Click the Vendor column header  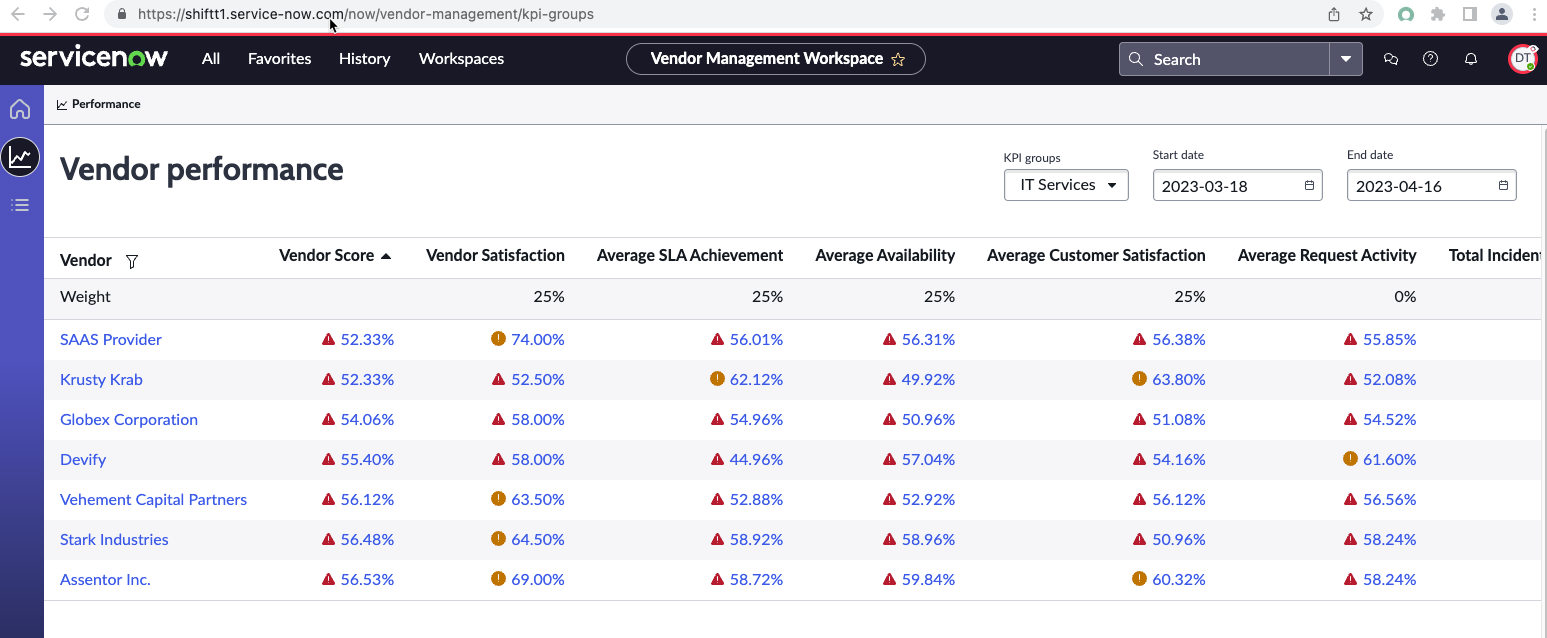point(86,261)
